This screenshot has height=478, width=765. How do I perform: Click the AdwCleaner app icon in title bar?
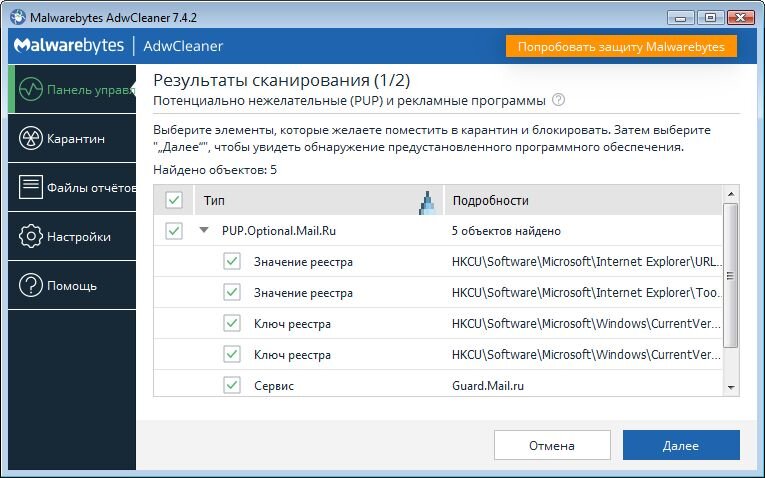pyautogui.click(x=18, y=18)
